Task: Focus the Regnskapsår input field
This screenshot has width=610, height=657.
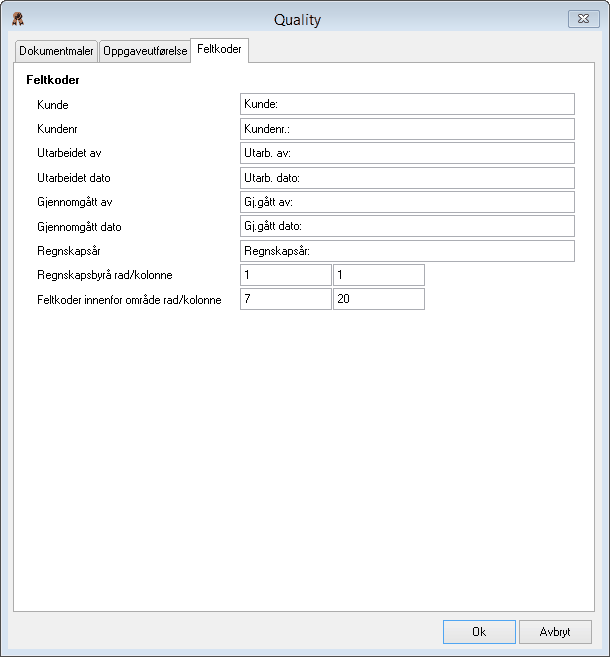Action: pos(407,251)
